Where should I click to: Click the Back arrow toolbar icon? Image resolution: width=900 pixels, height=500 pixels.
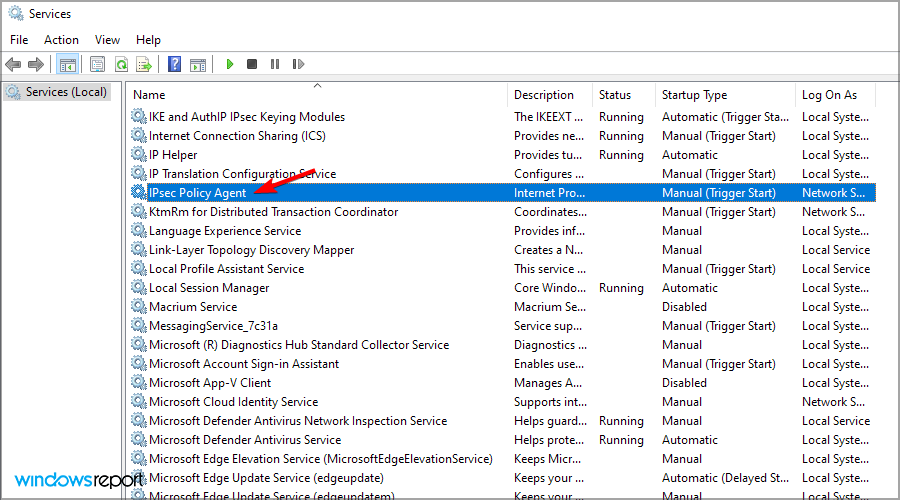(13, 64)
